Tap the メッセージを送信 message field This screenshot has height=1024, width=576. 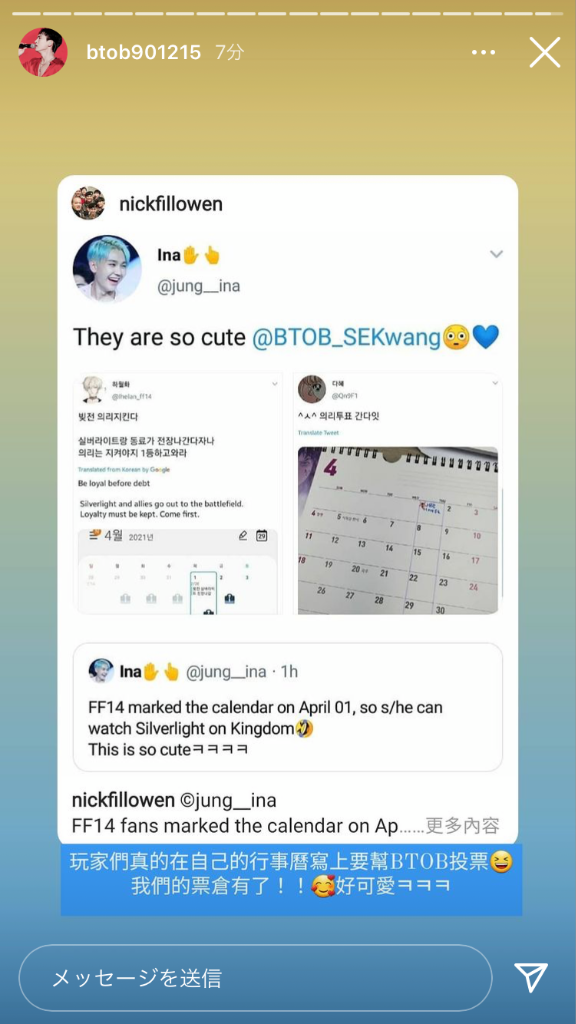(255, 978)
